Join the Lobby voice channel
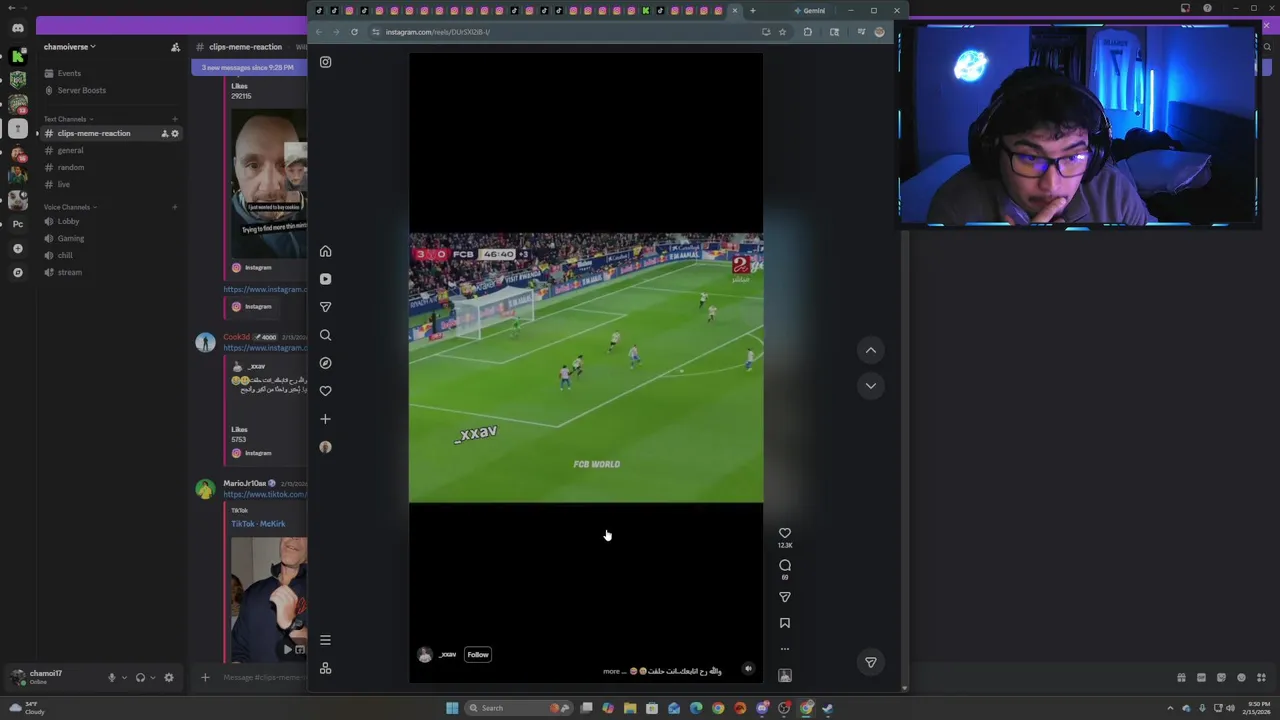This screenshot has width=1280, height=720. 110,221
